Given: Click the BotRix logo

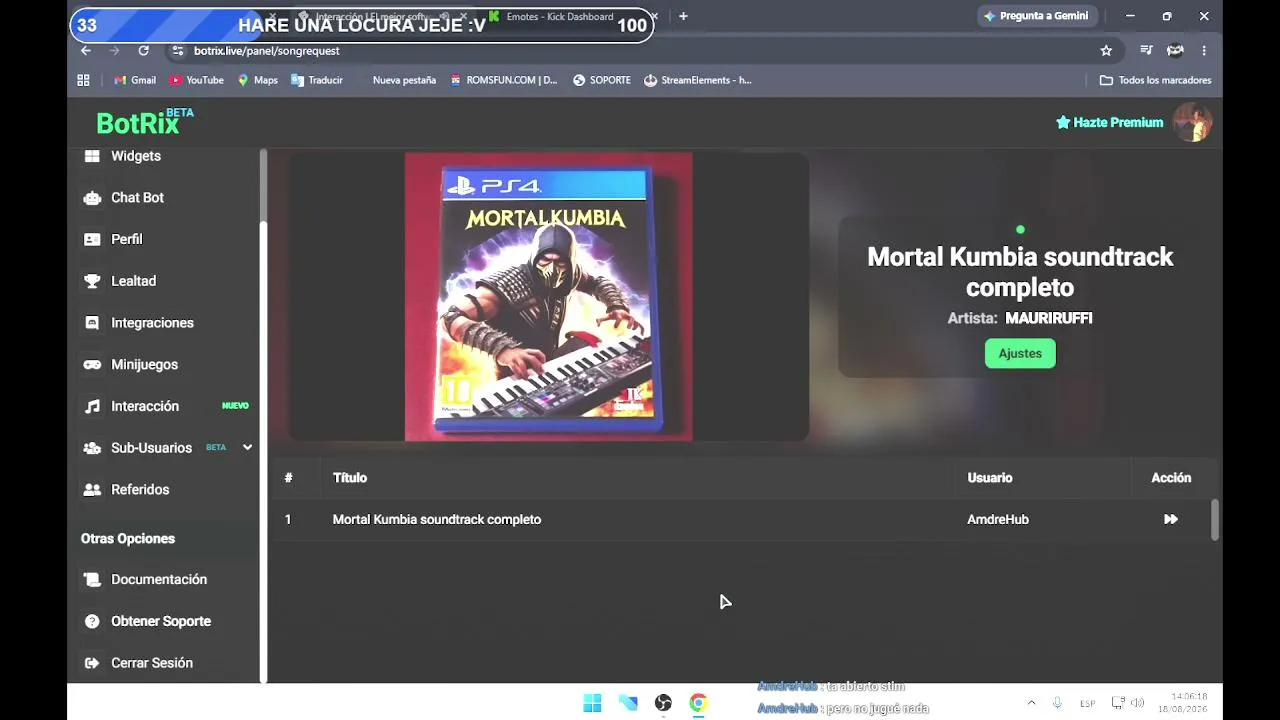Looking at the screenshot, I should point(144,122).
